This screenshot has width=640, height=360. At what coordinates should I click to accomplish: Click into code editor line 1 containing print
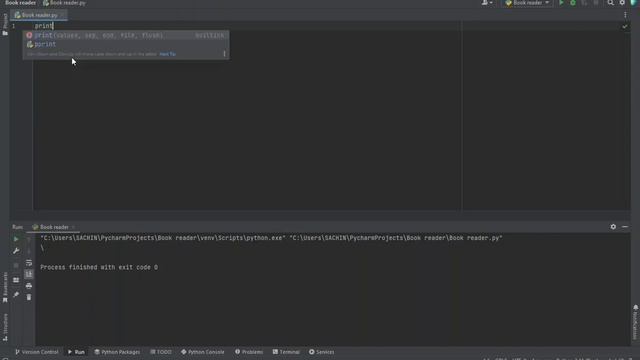pos(44,26)
